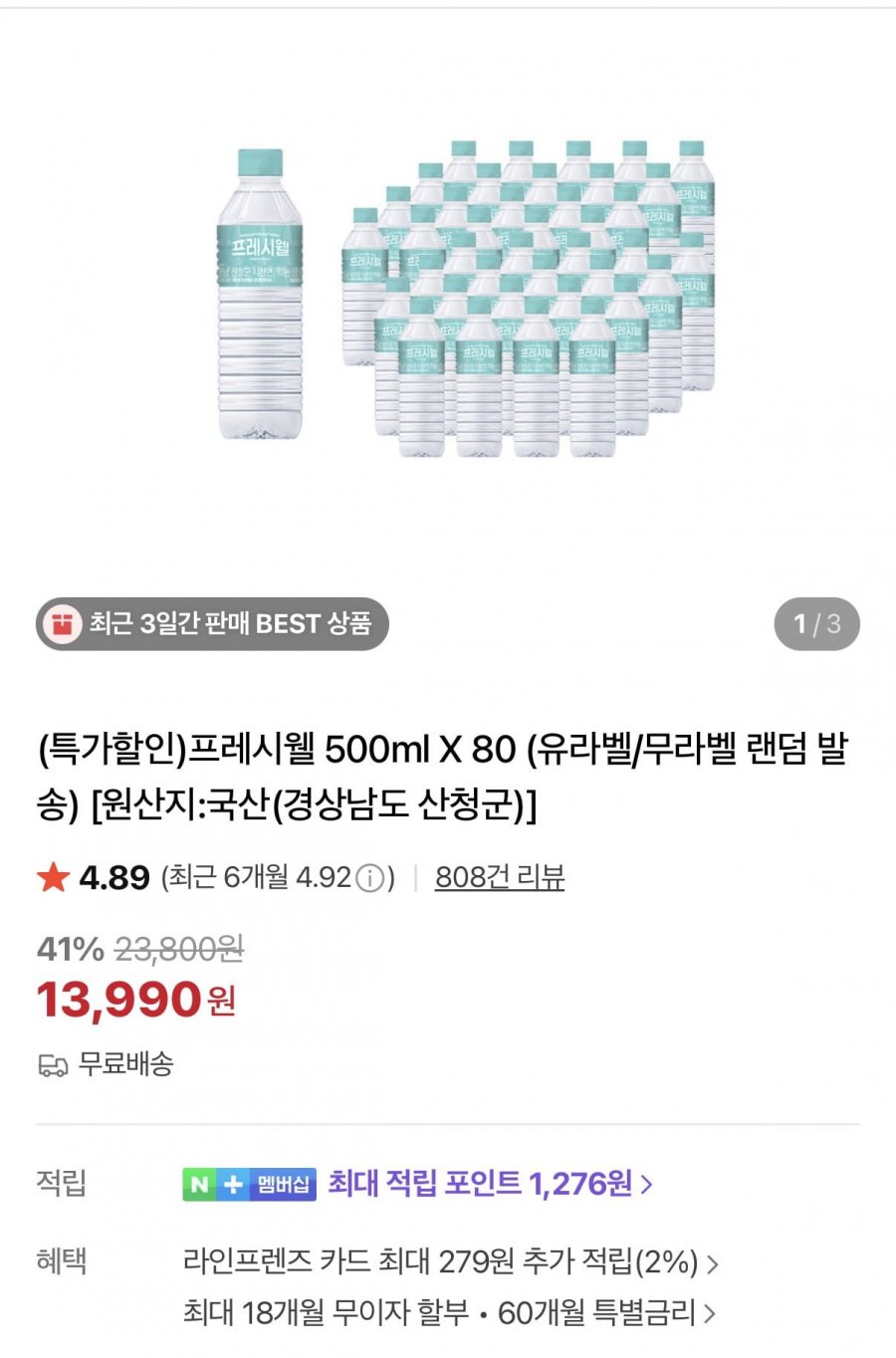
Task: Click the green N logo icon
Action: click(200, 1184)
